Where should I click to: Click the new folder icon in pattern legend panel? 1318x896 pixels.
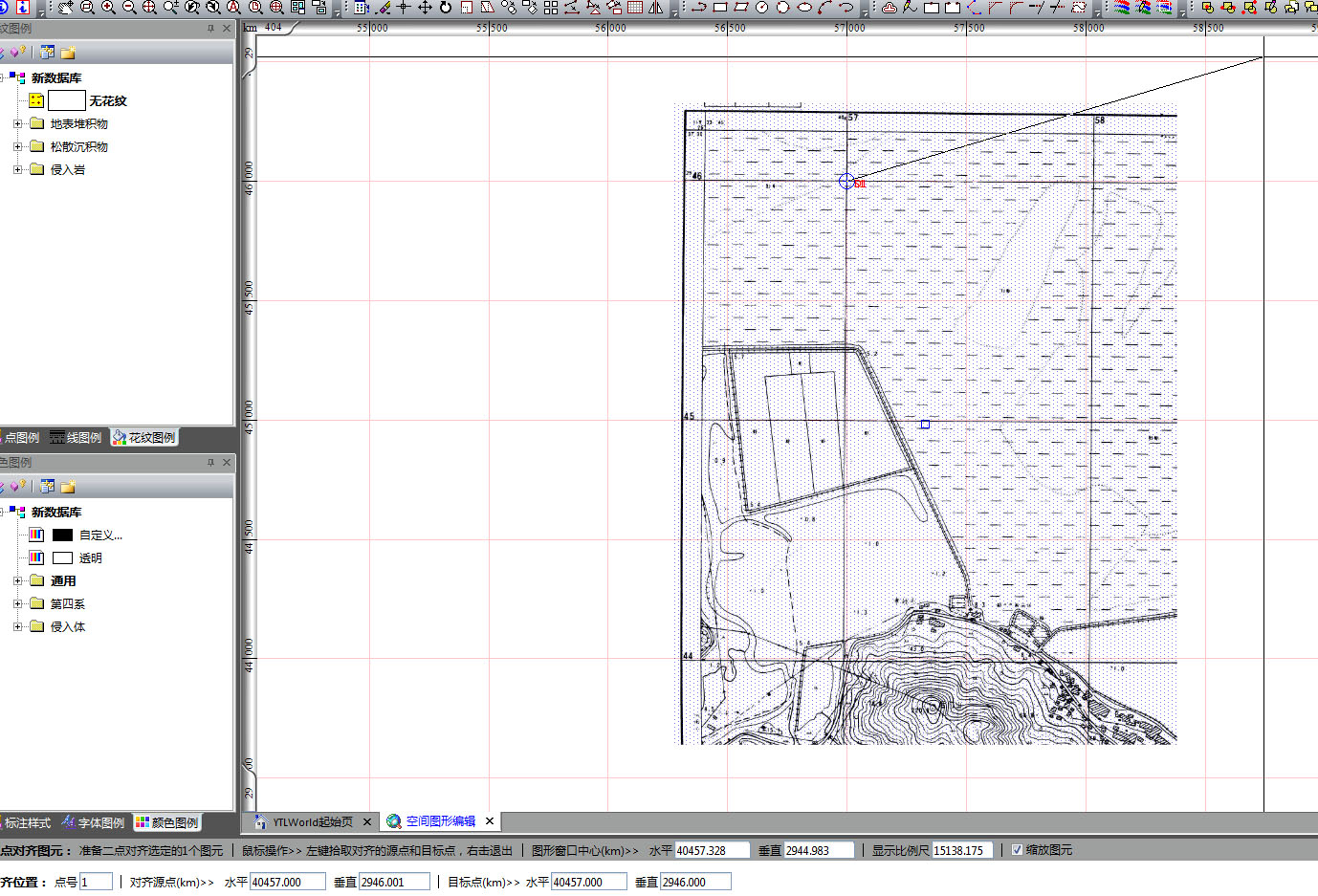click(x=68, y=53)
